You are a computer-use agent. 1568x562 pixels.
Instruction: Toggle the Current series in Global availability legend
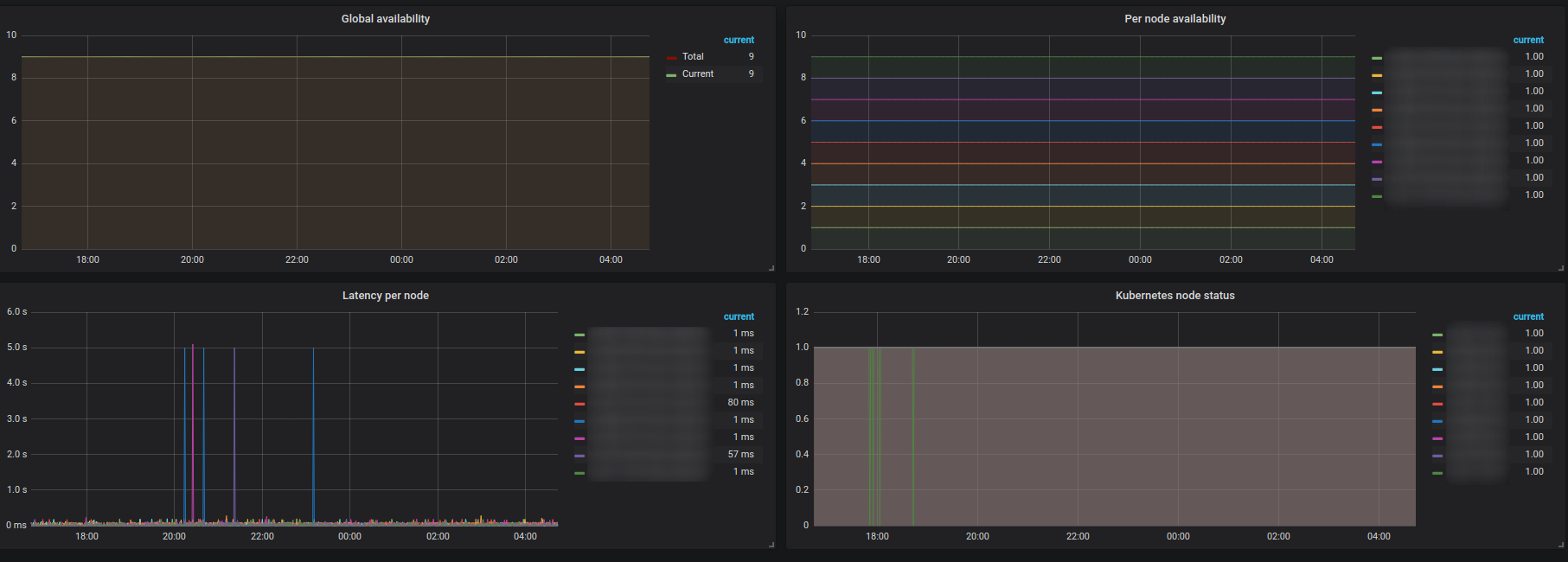[697, 74]
